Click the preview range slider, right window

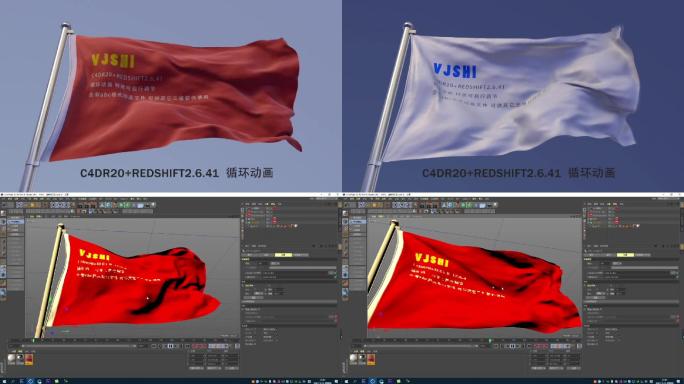(421, 346)
